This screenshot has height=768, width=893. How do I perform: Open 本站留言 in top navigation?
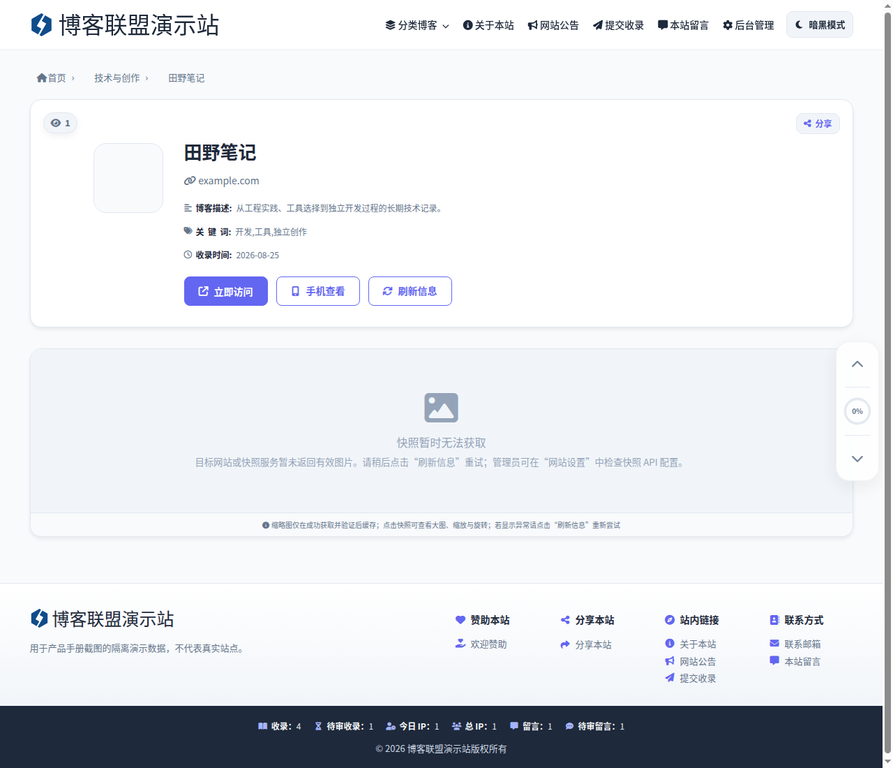[683, 25]
